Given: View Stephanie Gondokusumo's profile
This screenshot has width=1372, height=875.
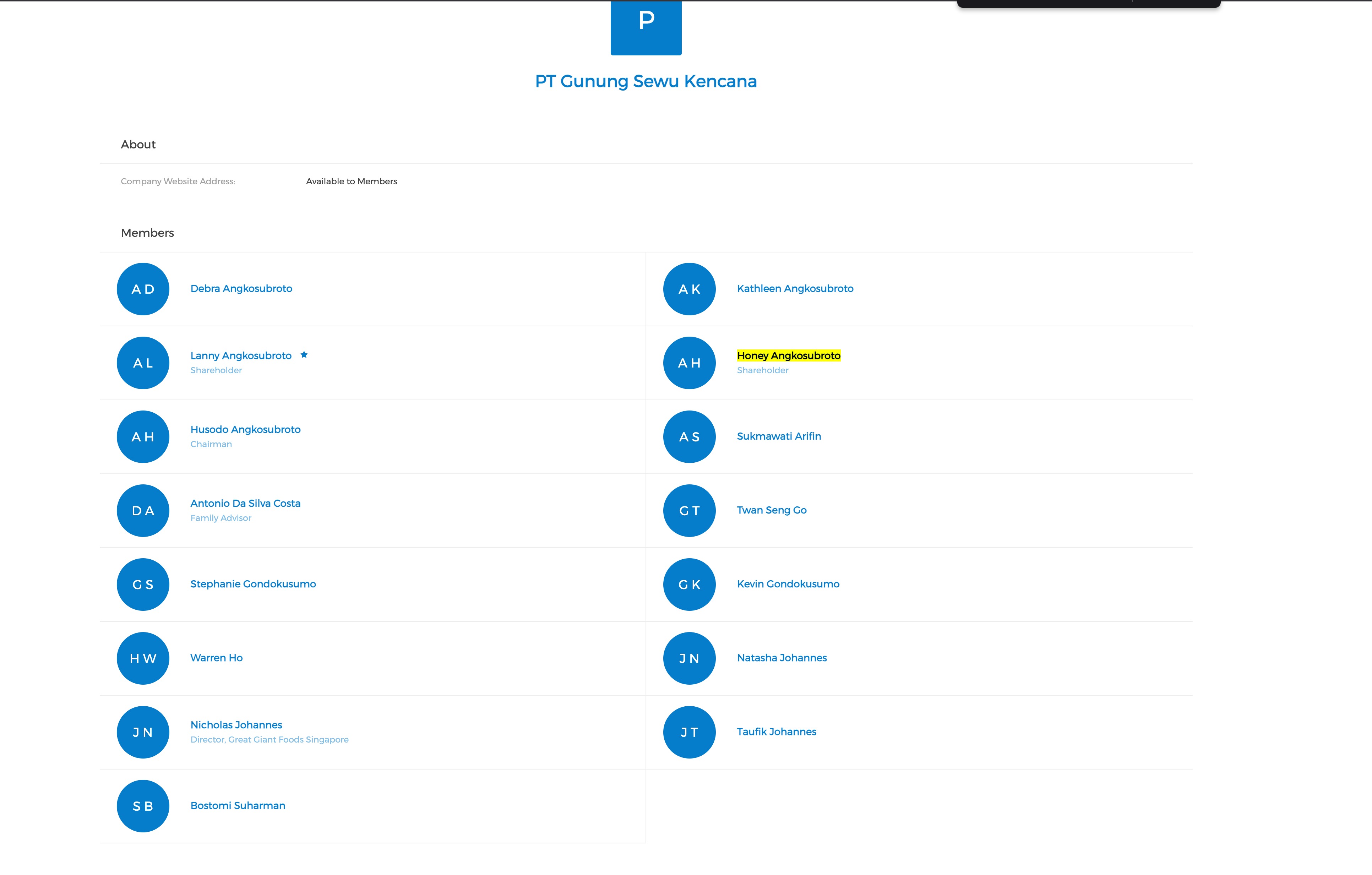Looking at the screenshot, I should pos(253,584).
